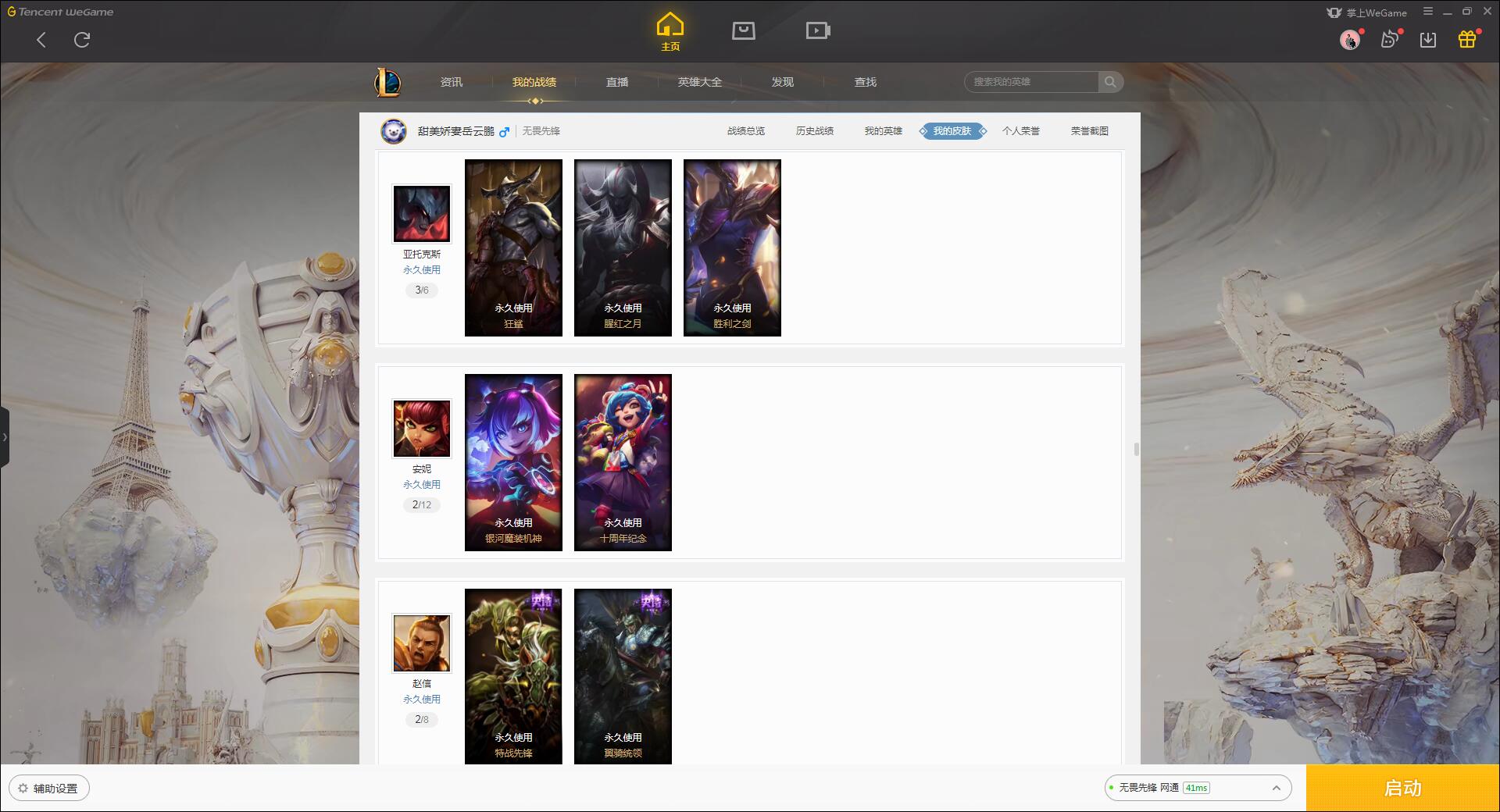This screenshot has height=812, width=1500.
Task: Open the 胜利之剑 skin card
Action: pyautogui.click(x=732, y=248)
